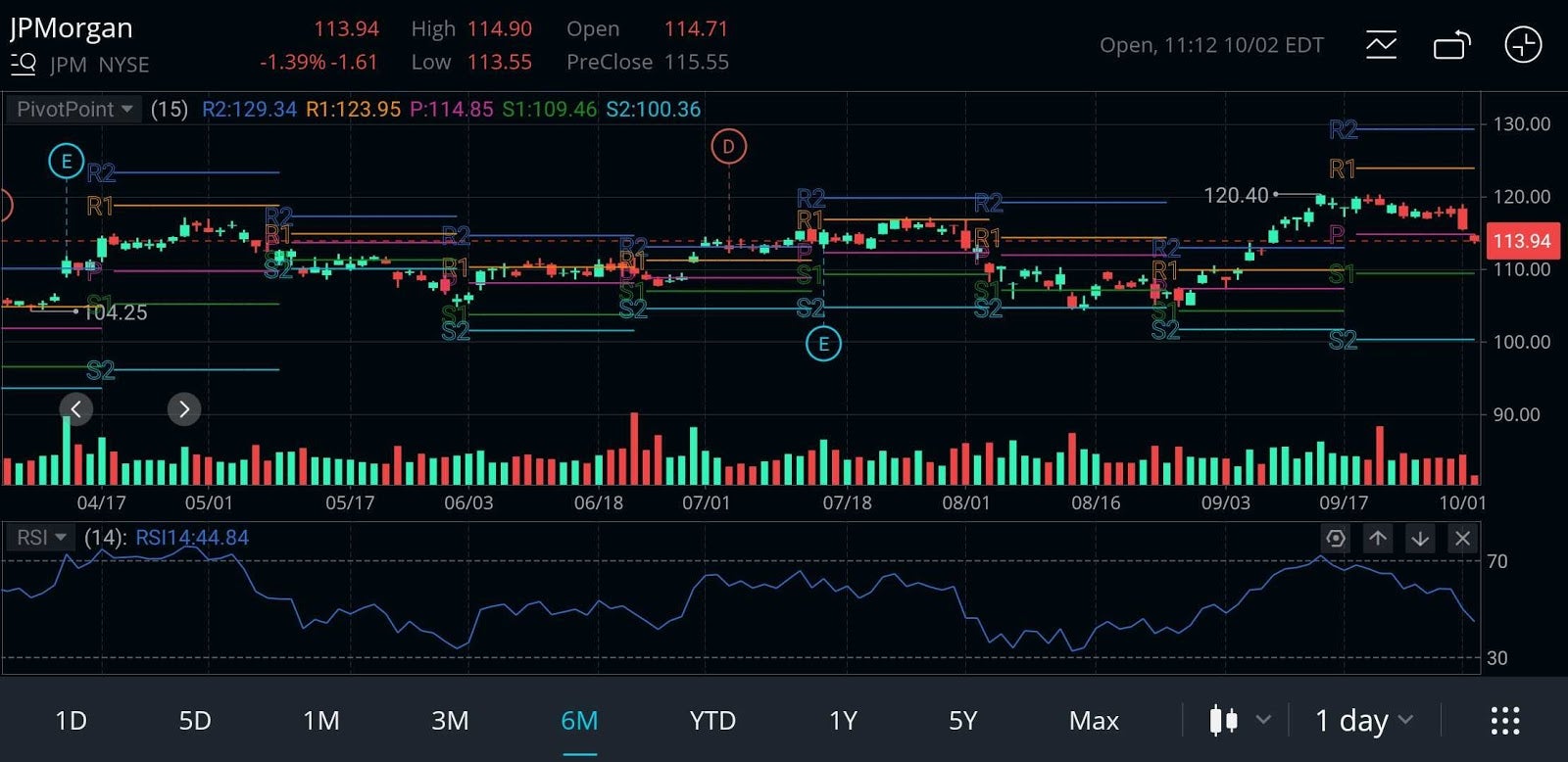Tap the earnings E marker near 04/17
The image size is (1568, 762).
(67, 161)
